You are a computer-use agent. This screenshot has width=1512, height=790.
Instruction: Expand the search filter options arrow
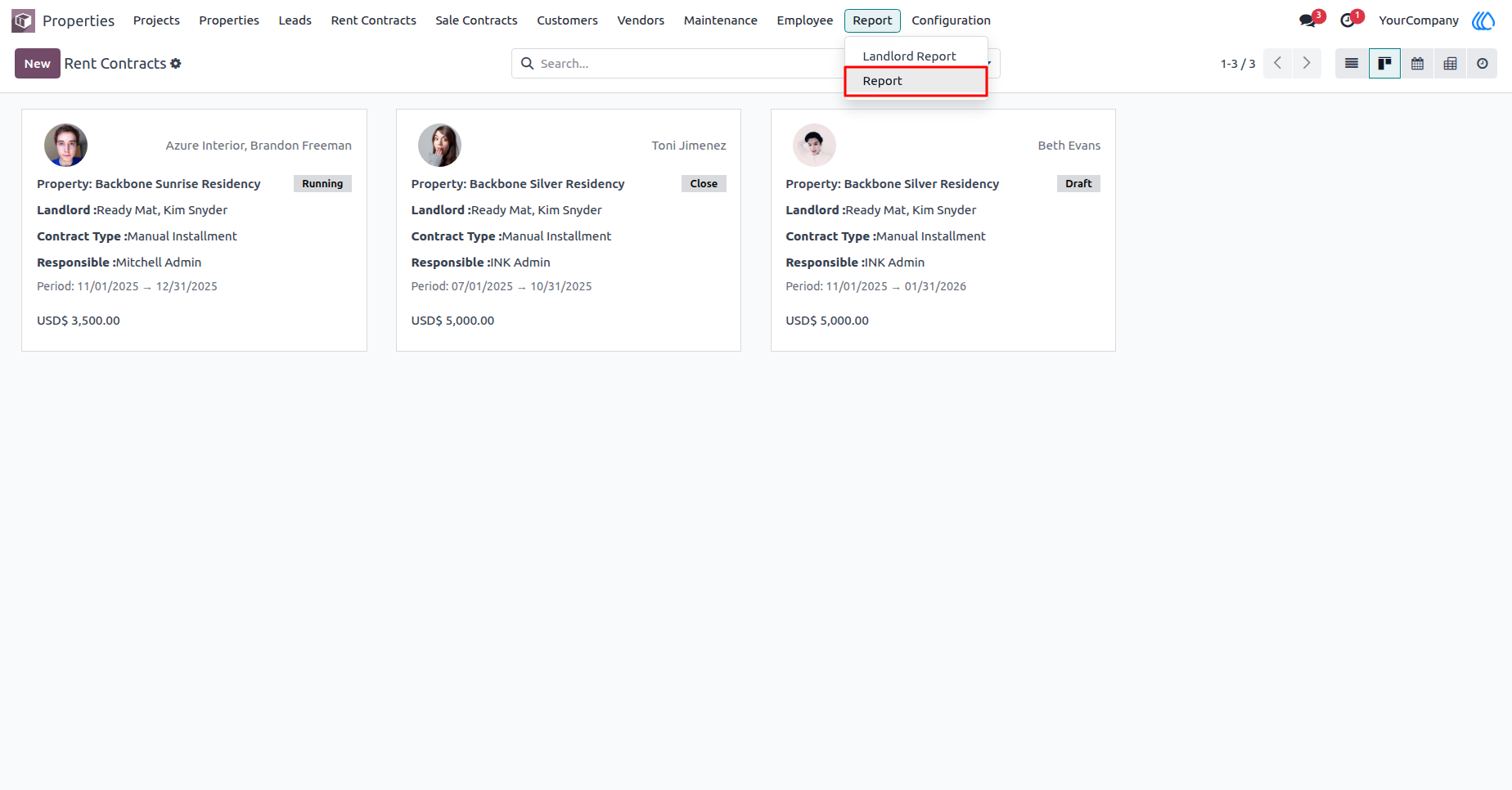coord(990,64)
